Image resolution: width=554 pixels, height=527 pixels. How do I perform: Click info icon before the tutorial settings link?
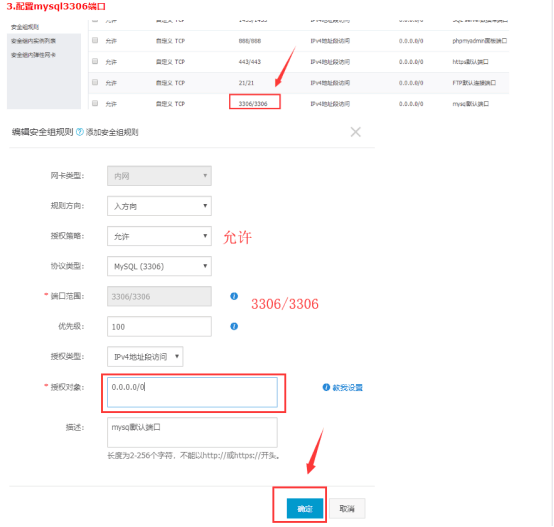coord(326,387)
